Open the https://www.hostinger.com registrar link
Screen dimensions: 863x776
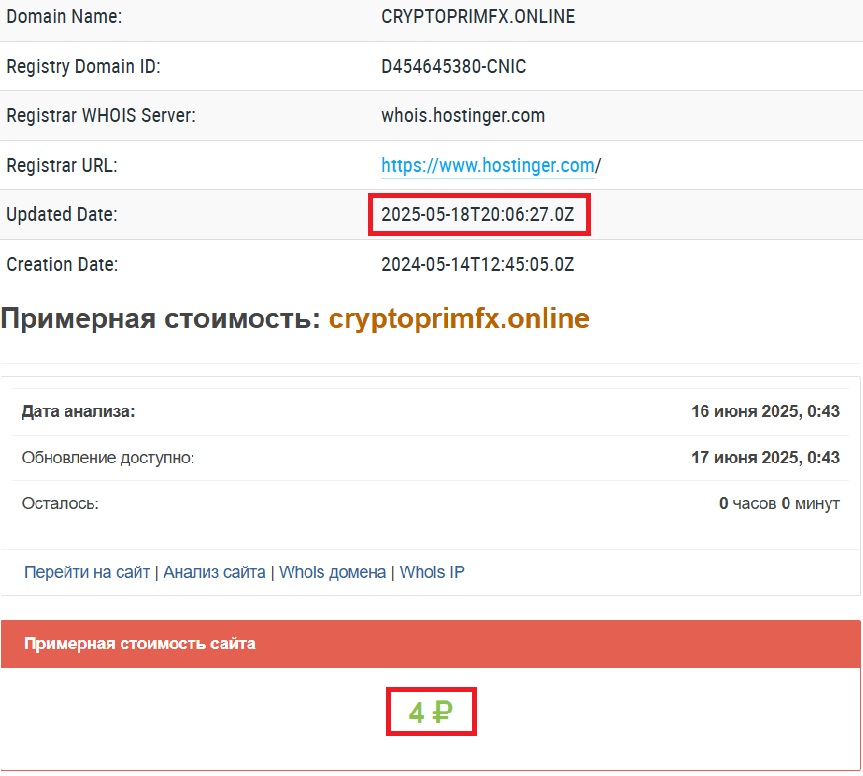(488, 165)
